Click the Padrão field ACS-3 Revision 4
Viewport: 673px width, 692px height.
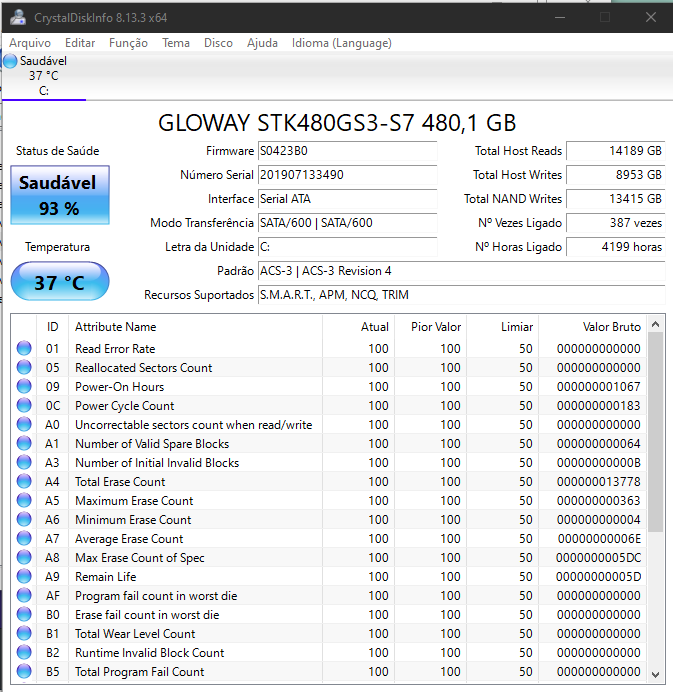tap(462, 271)
